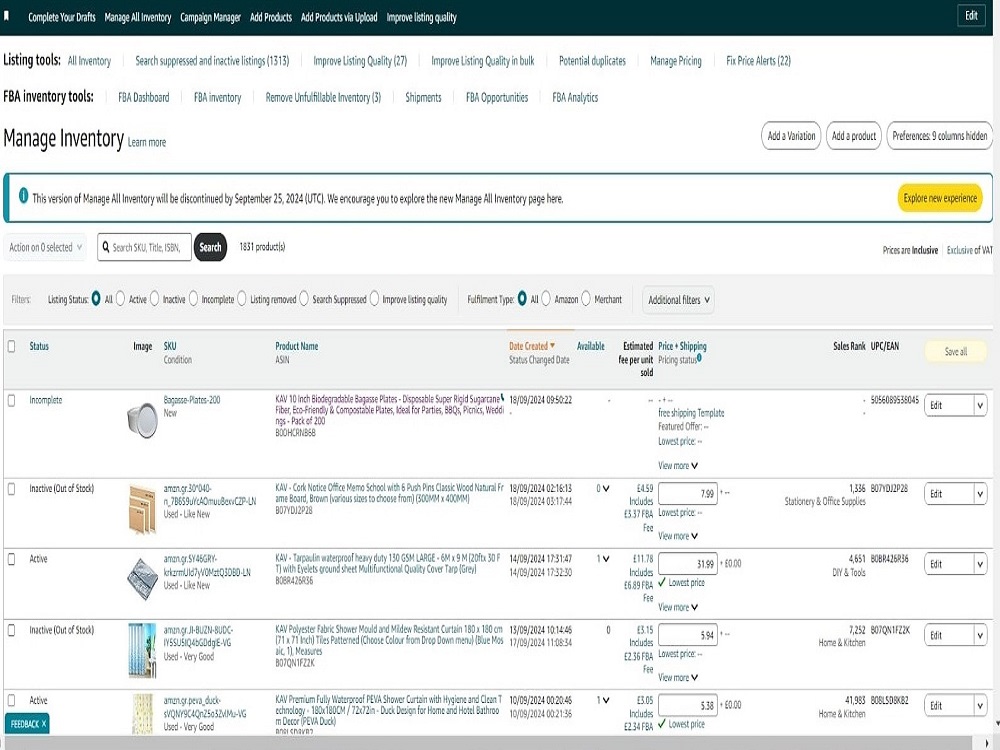Click the magnifier icon in search box
This screenshot has height=750, width=1000.
pyautogui.click(x=106, y=247)
